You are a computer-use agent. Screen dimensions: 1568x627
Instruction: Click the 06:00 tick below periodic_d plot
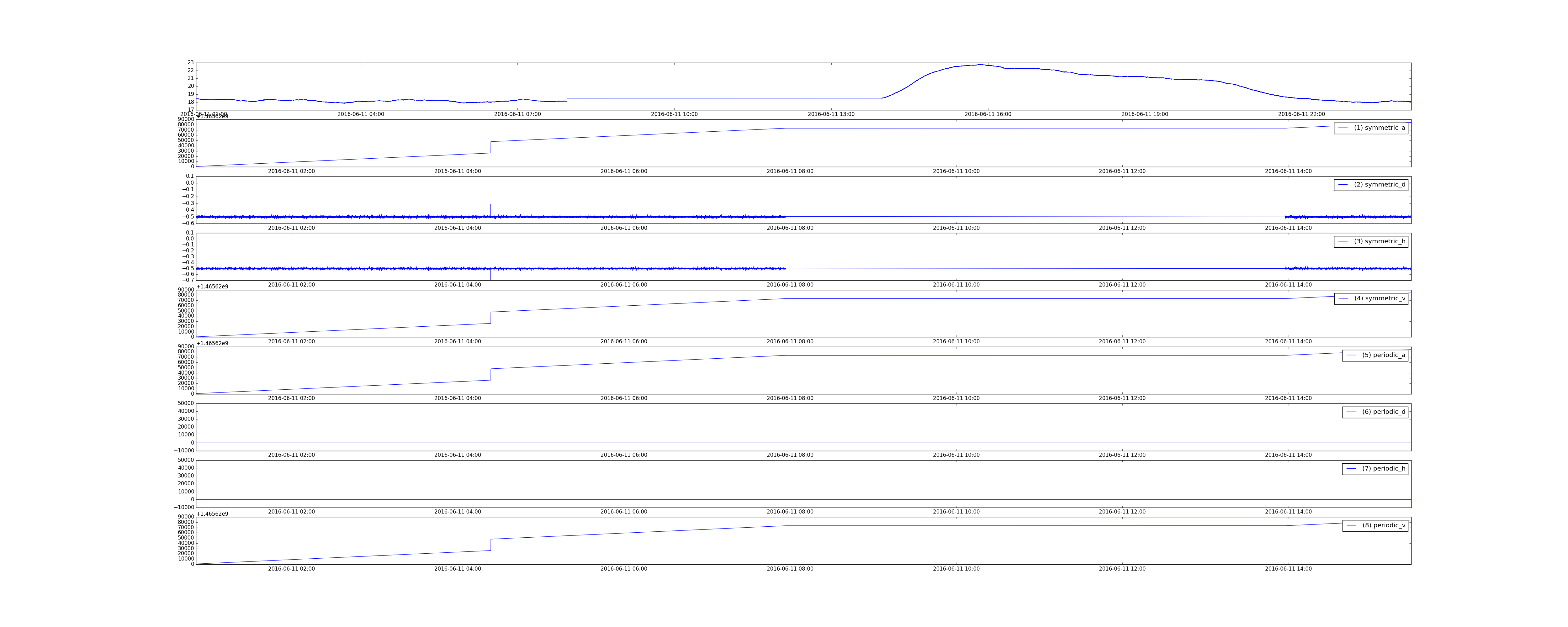pos(624,455)
